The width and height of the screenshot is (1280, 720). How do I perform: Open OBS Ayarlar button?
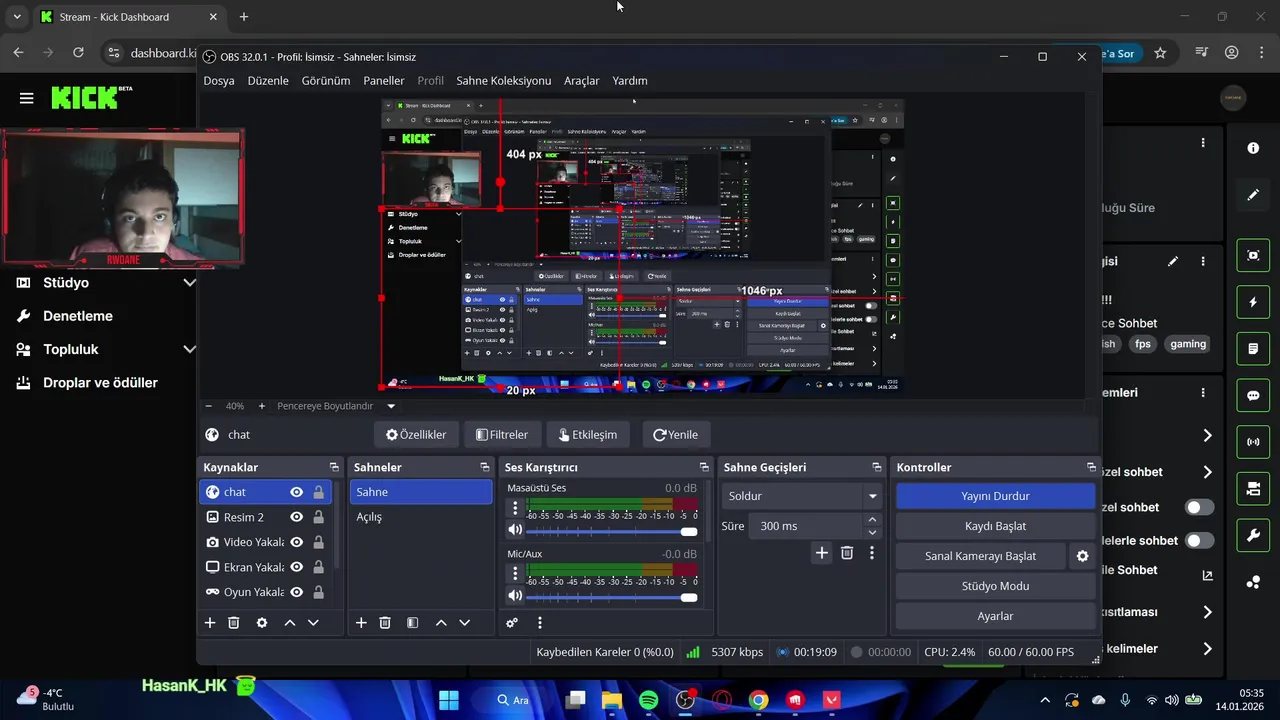coord(995,616)
